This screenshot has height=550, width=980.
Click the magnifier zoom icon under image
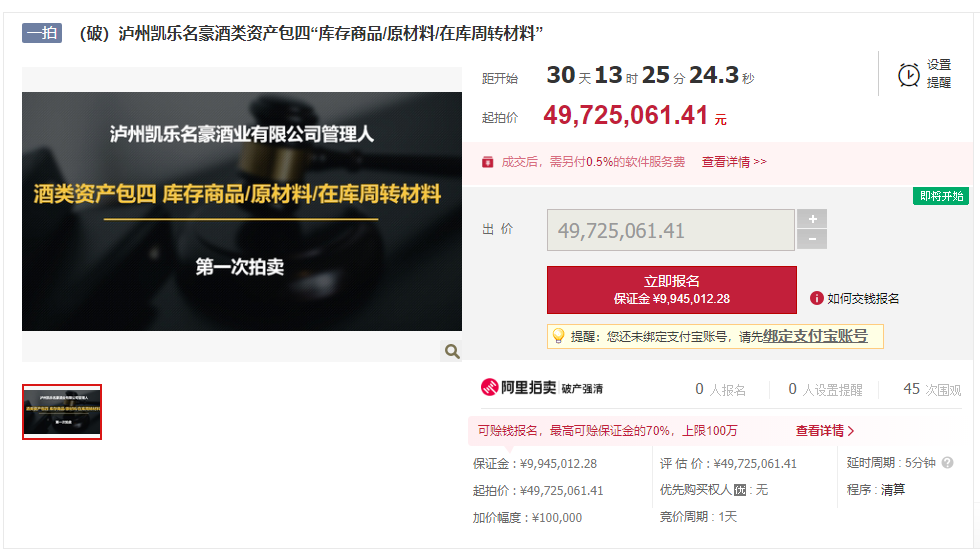coord(451,351)
